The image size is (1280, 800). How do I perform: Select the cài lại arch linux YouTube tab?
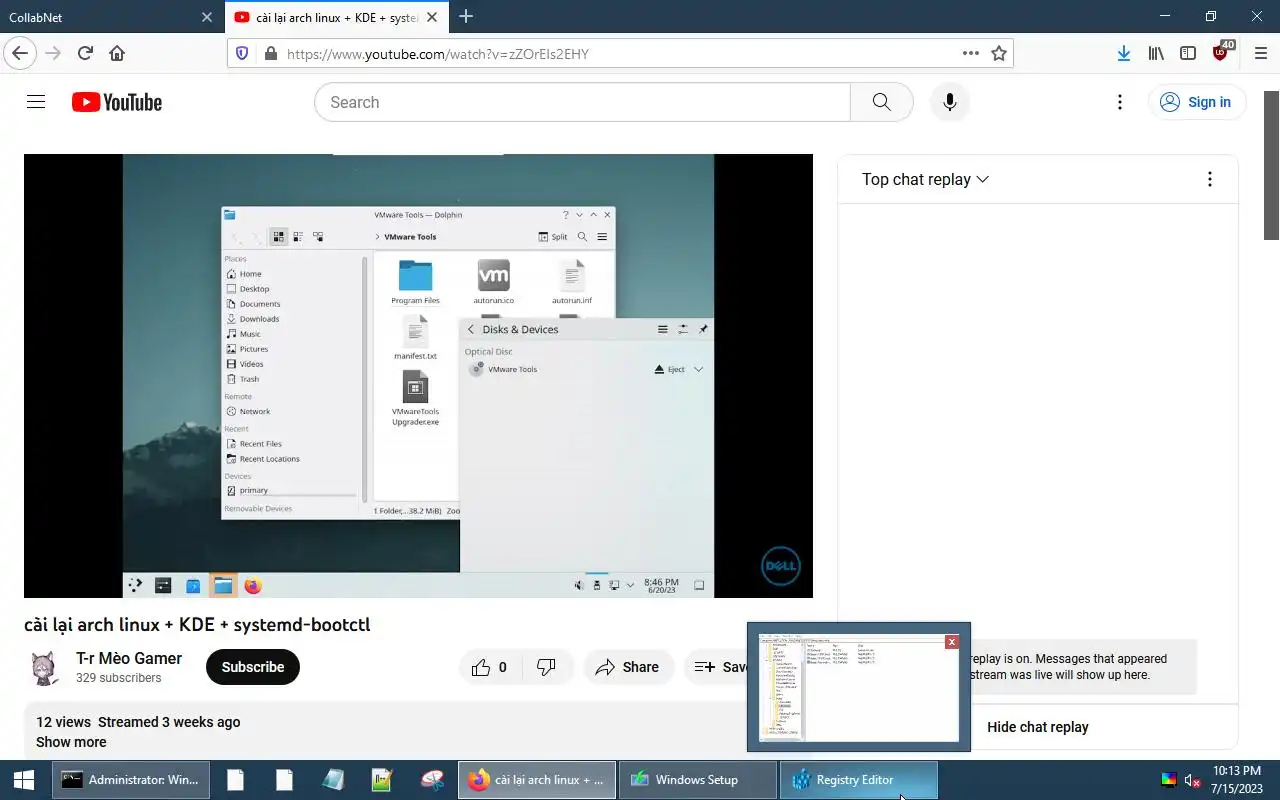337,17
